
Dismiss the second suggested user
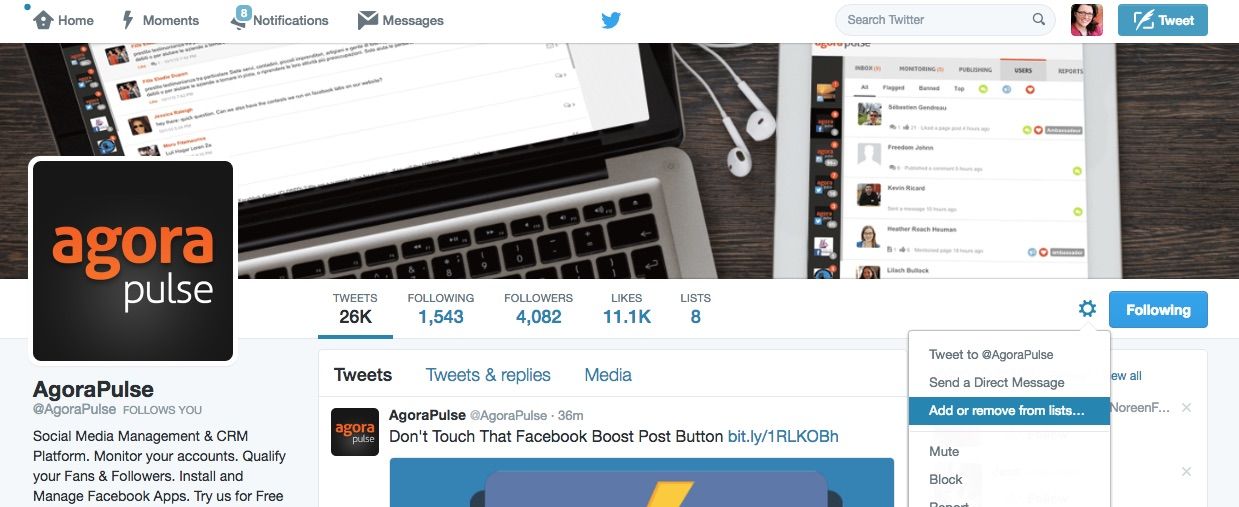1186,472
